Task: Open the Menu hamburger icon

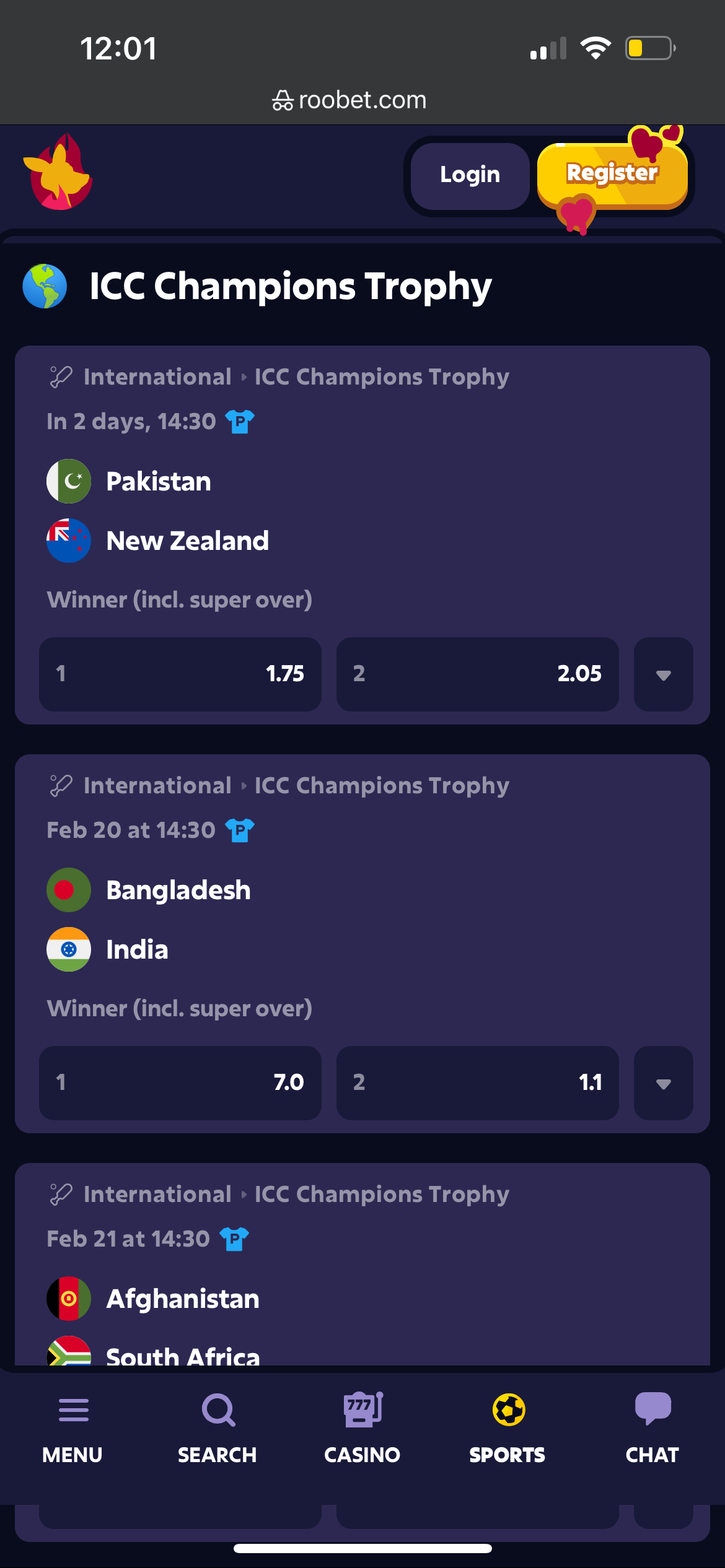Action: [73, 1424]
